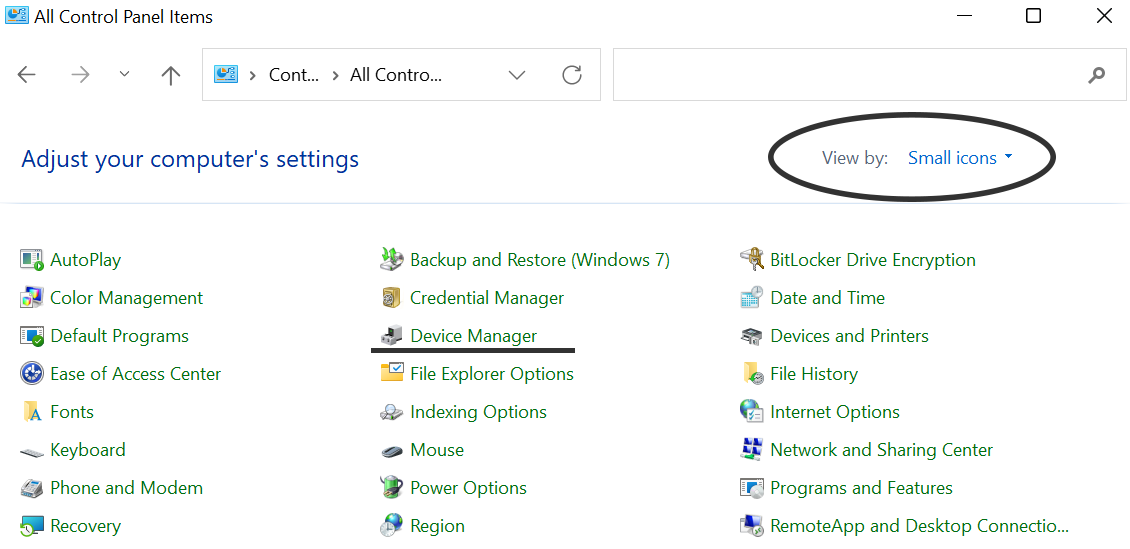Open the File History link

[814, 374]
